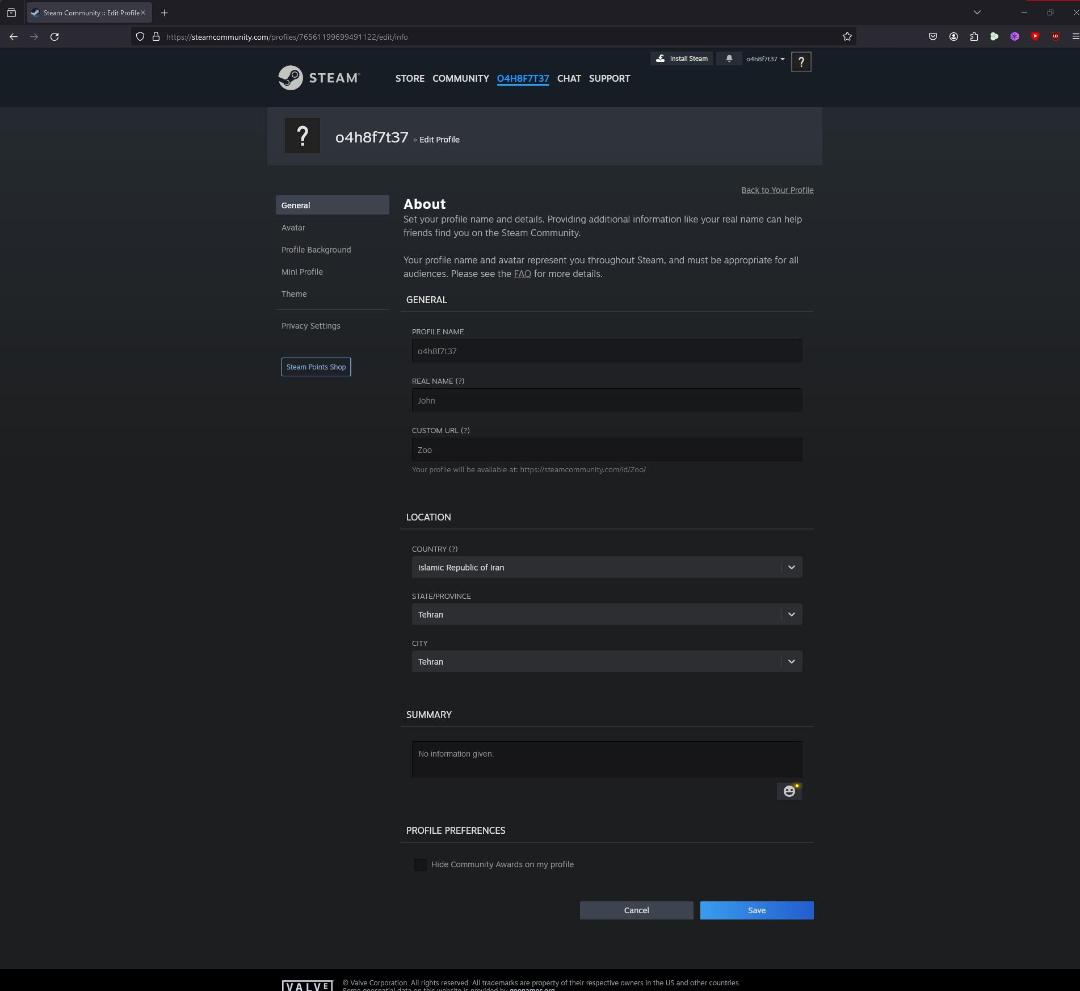Click the Valve logo in the footer
Screen dimensions: 1080x991
pos(307,985)
